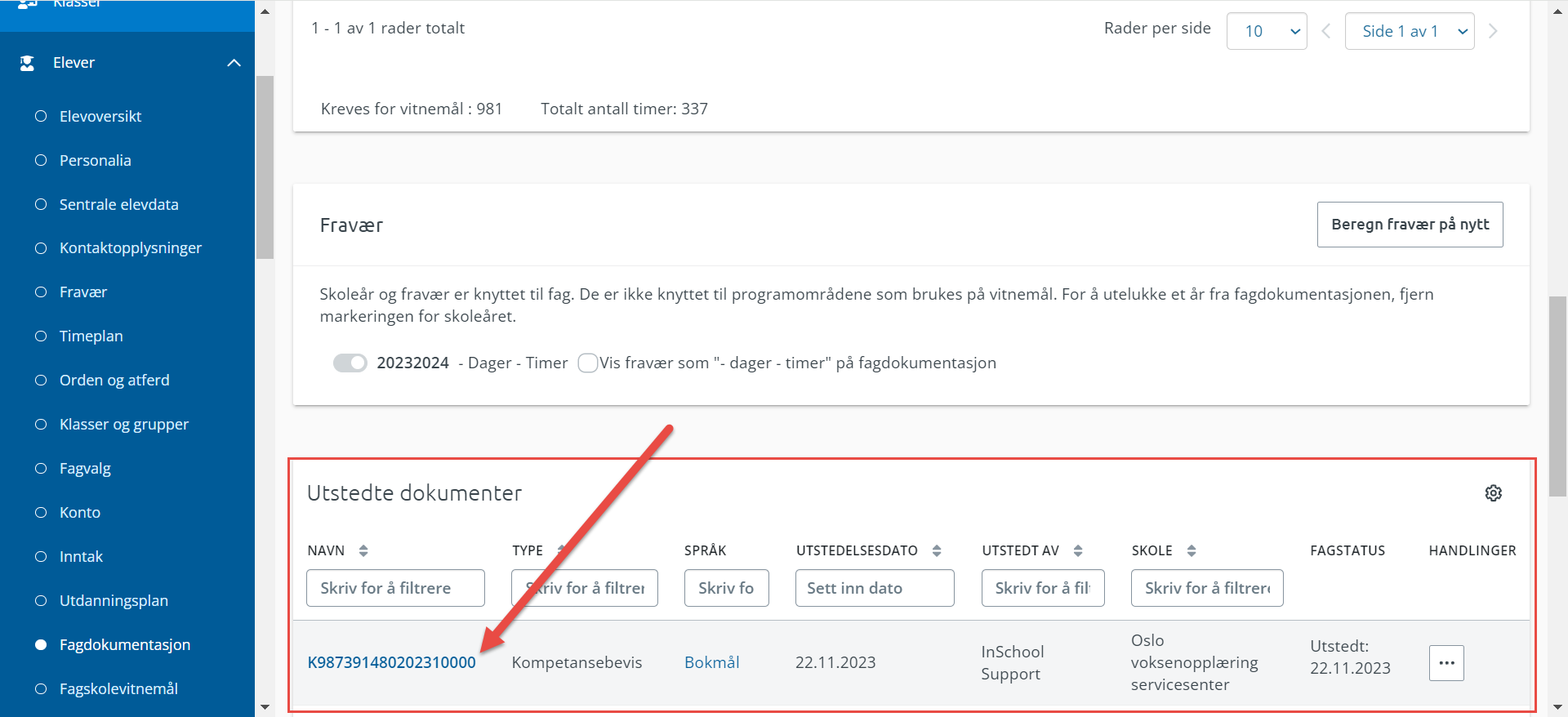Sort by UTSTEDELSESDATO column arrows

(x=937, y=551)
